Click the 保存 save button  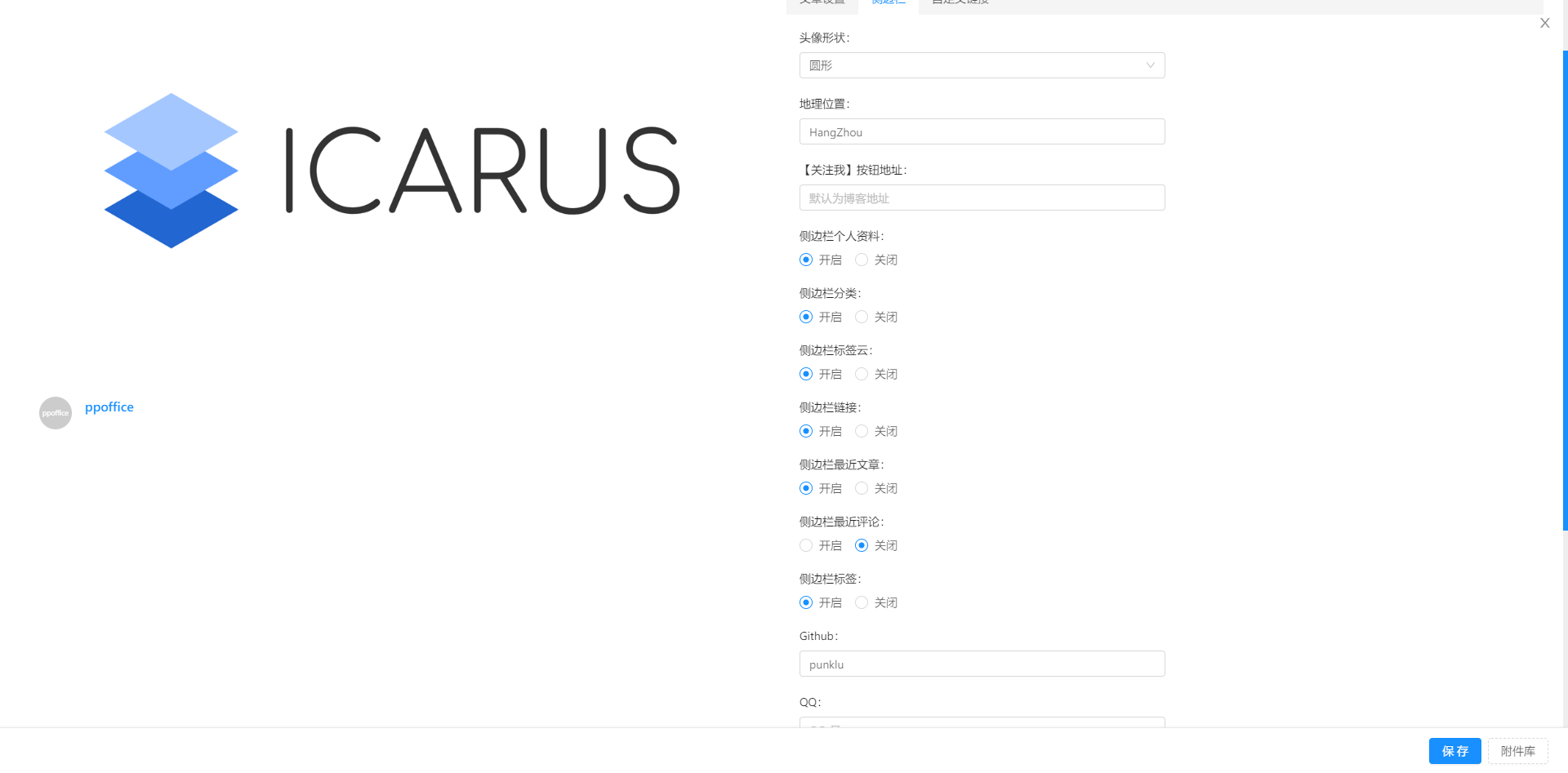(1454, 751)
